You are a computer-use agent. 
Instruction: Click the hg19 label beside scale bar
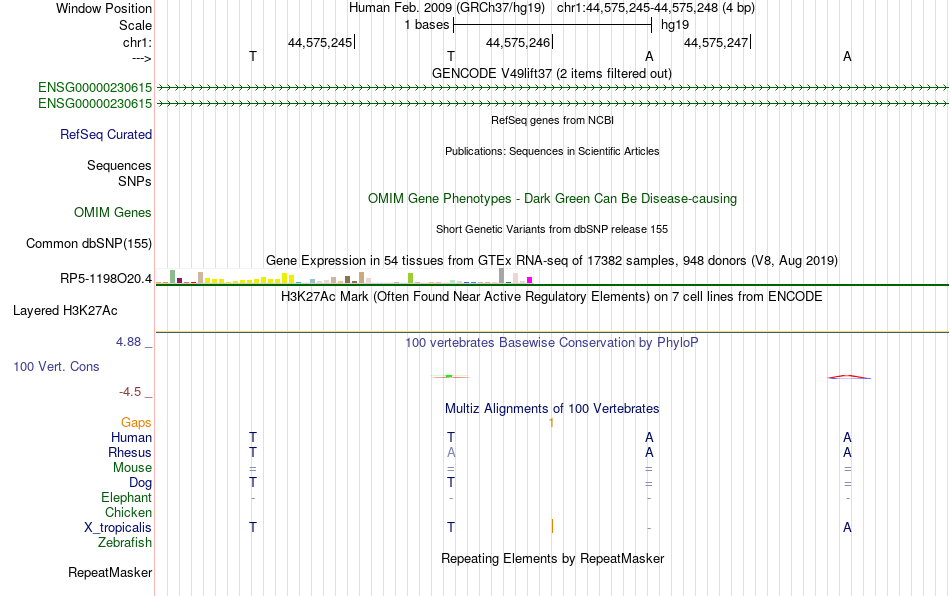675,25
